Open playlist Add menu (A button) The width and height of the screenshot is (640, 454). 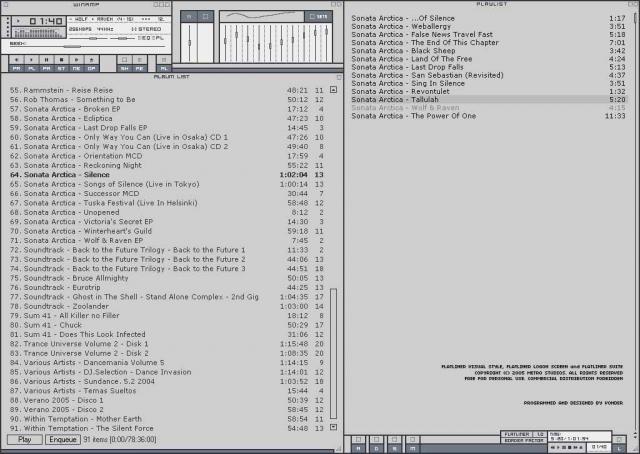pyautogui.click(x=358, y=443)
